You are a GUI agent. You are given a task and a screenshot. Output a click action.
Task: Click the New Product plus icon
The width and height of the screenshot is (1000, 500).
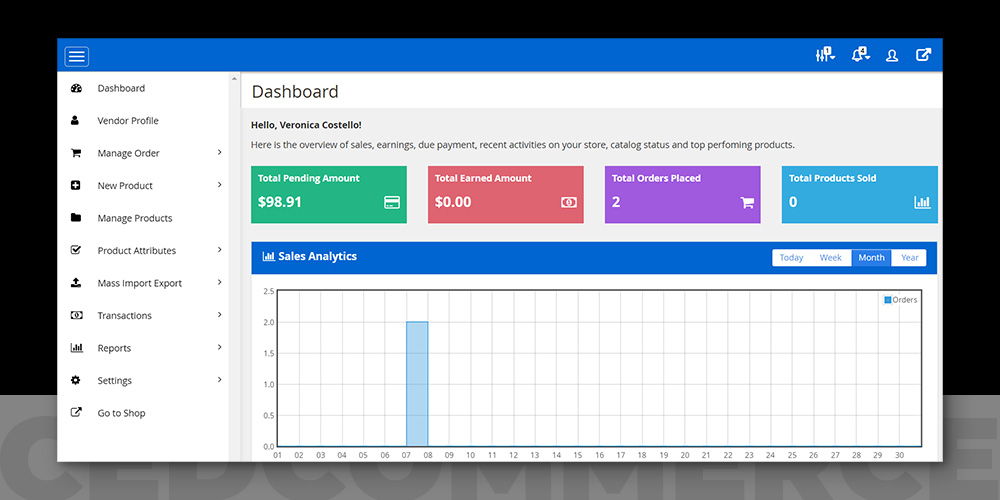(x=75, y=186)
